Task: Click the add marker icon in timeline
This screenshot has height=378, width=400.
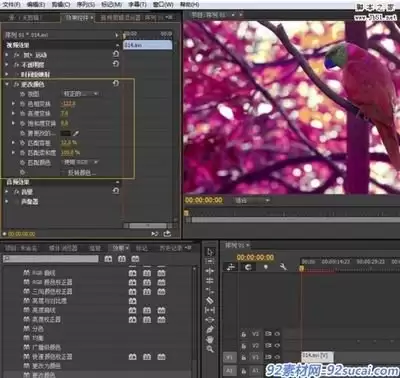Action: click(266, 267)
